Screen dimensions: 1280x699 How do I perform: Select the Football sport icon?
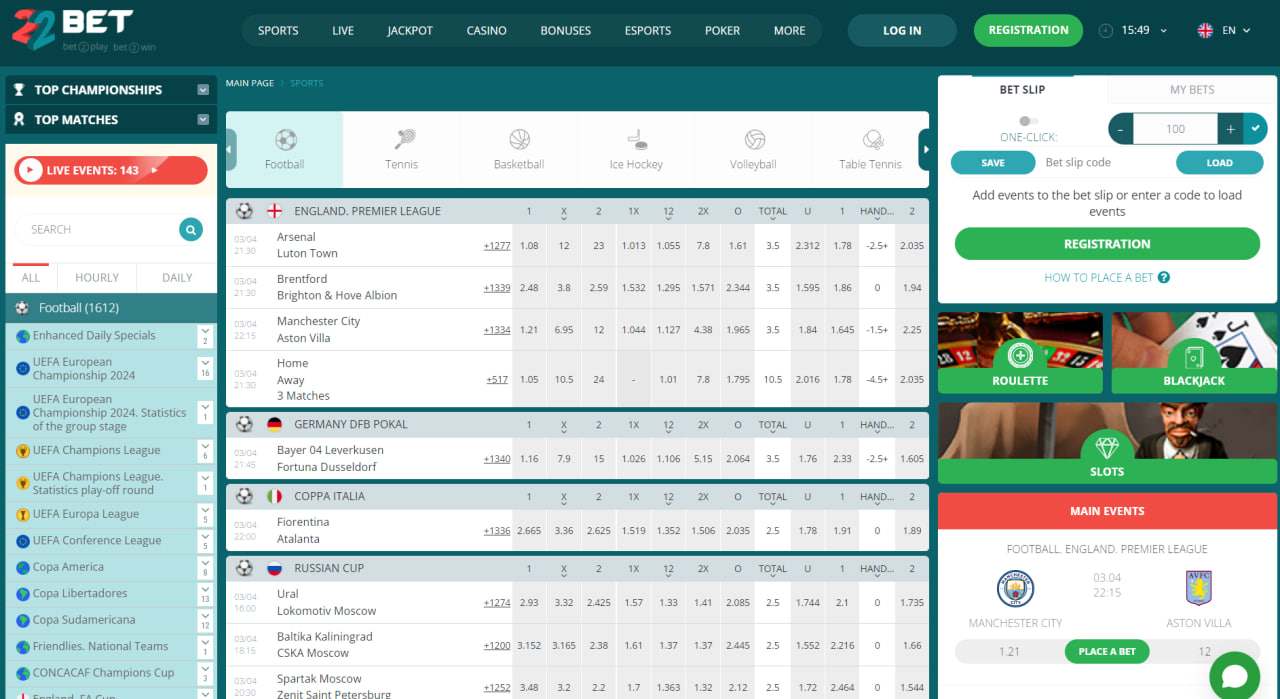tap(285, 139)
